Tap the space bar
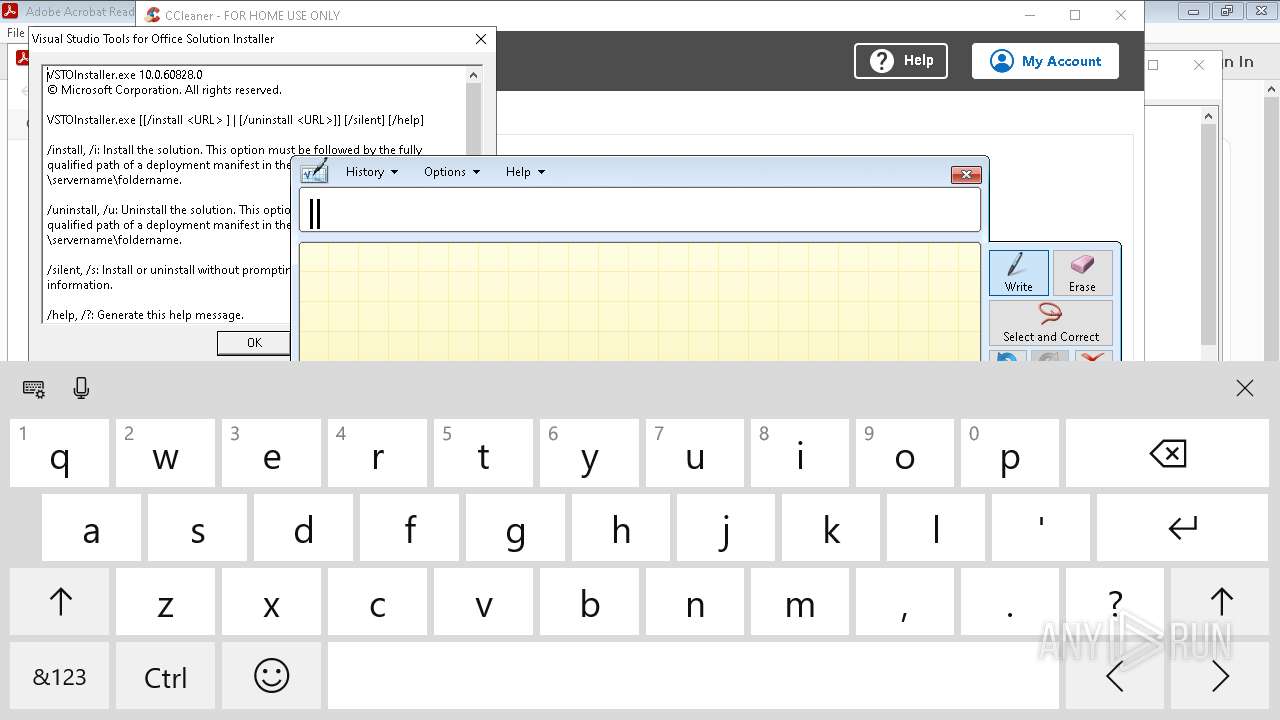This screenshot has width=1280, height=720. (x=693, y=676)
